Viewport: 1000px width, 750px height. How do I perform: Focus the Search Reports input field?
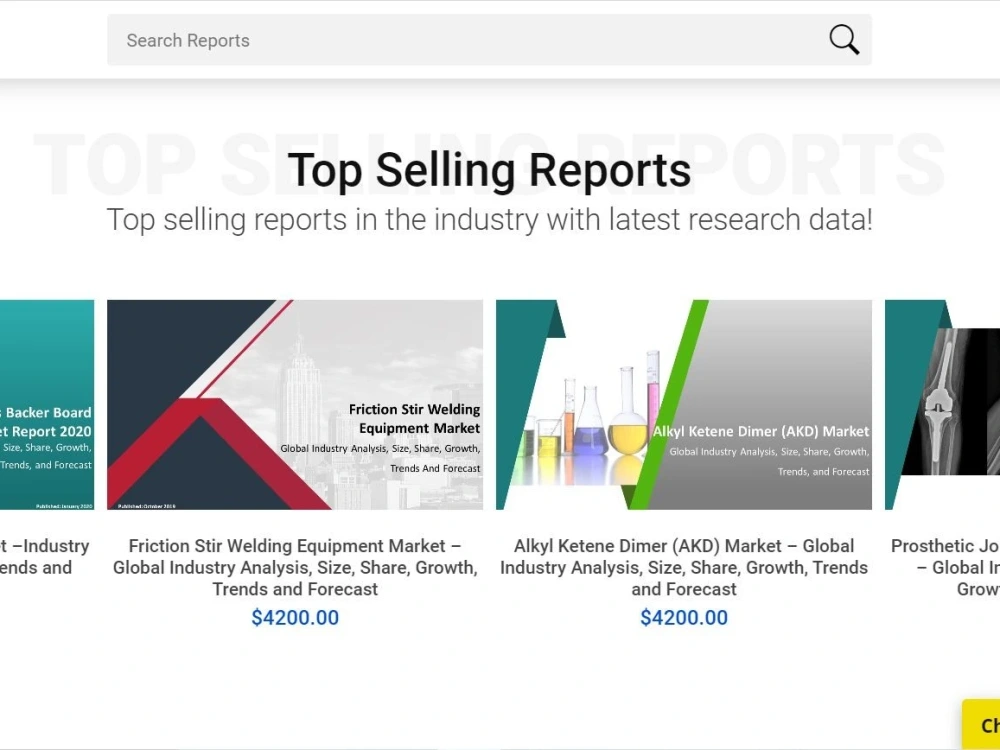coord(489,40)
